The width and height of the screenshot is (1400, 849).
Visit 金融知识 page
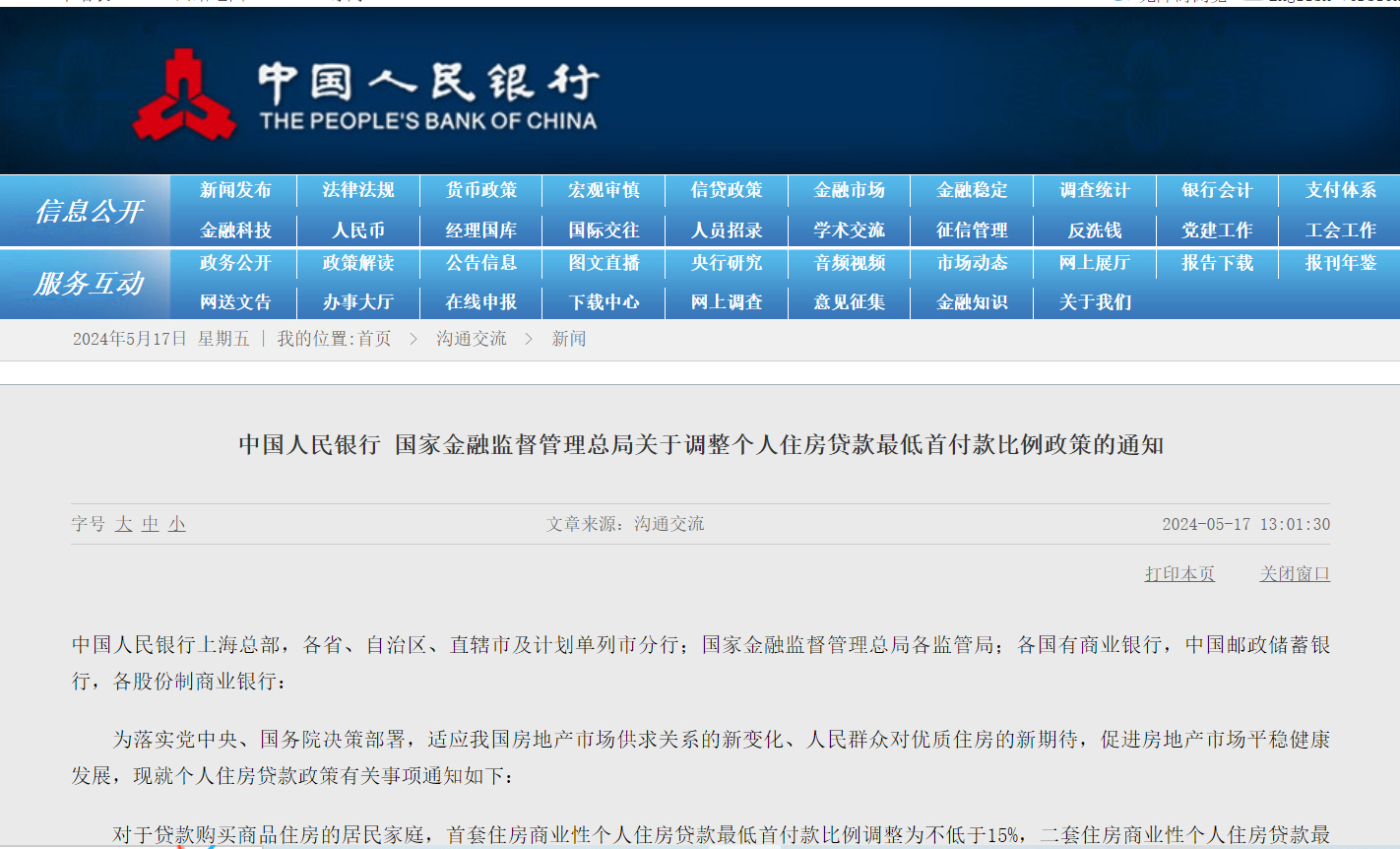[972, 302]
